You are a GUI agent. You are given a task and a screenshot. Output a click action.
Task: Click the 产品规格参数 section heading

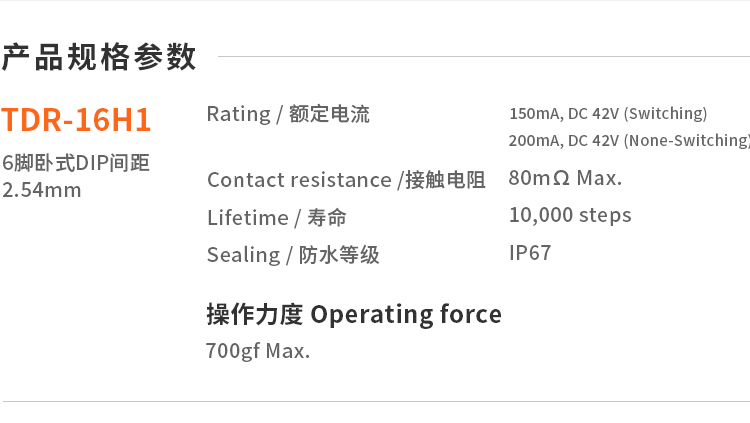(x=99, y=58)
